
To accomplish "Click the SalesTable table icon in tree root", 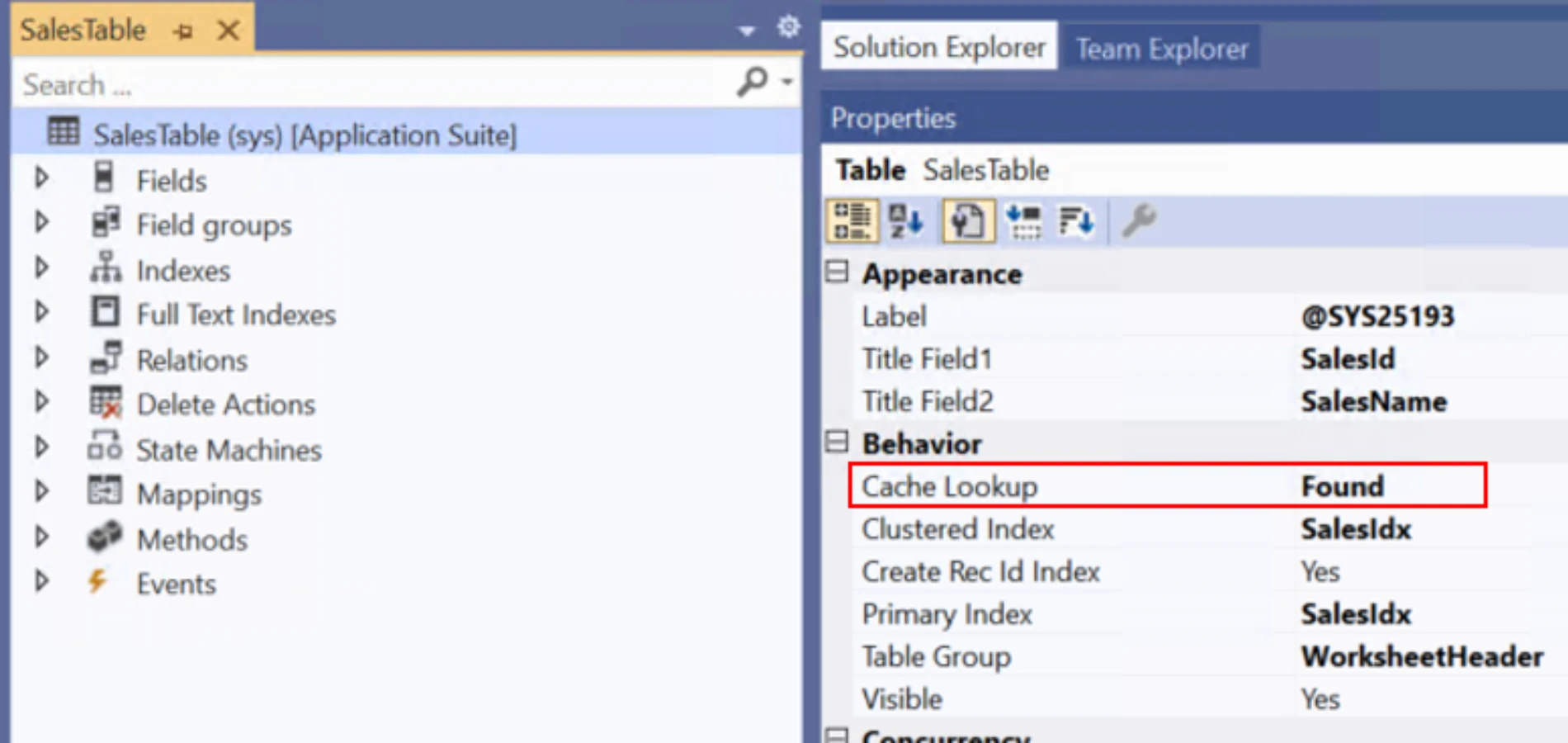I will 64,132.
